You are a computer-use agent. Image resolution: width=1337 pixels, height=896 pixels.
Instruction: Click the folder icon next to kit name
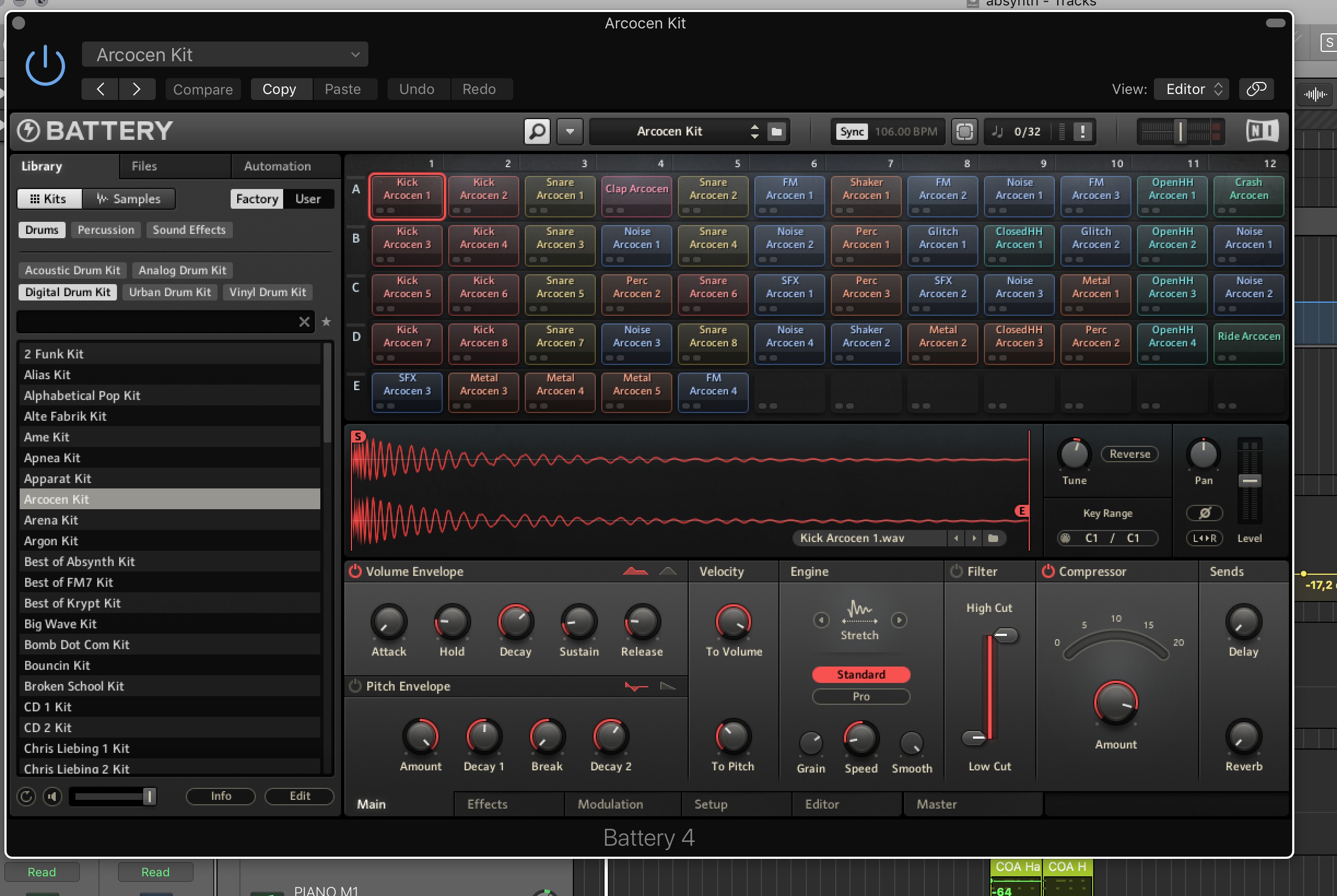776,132
